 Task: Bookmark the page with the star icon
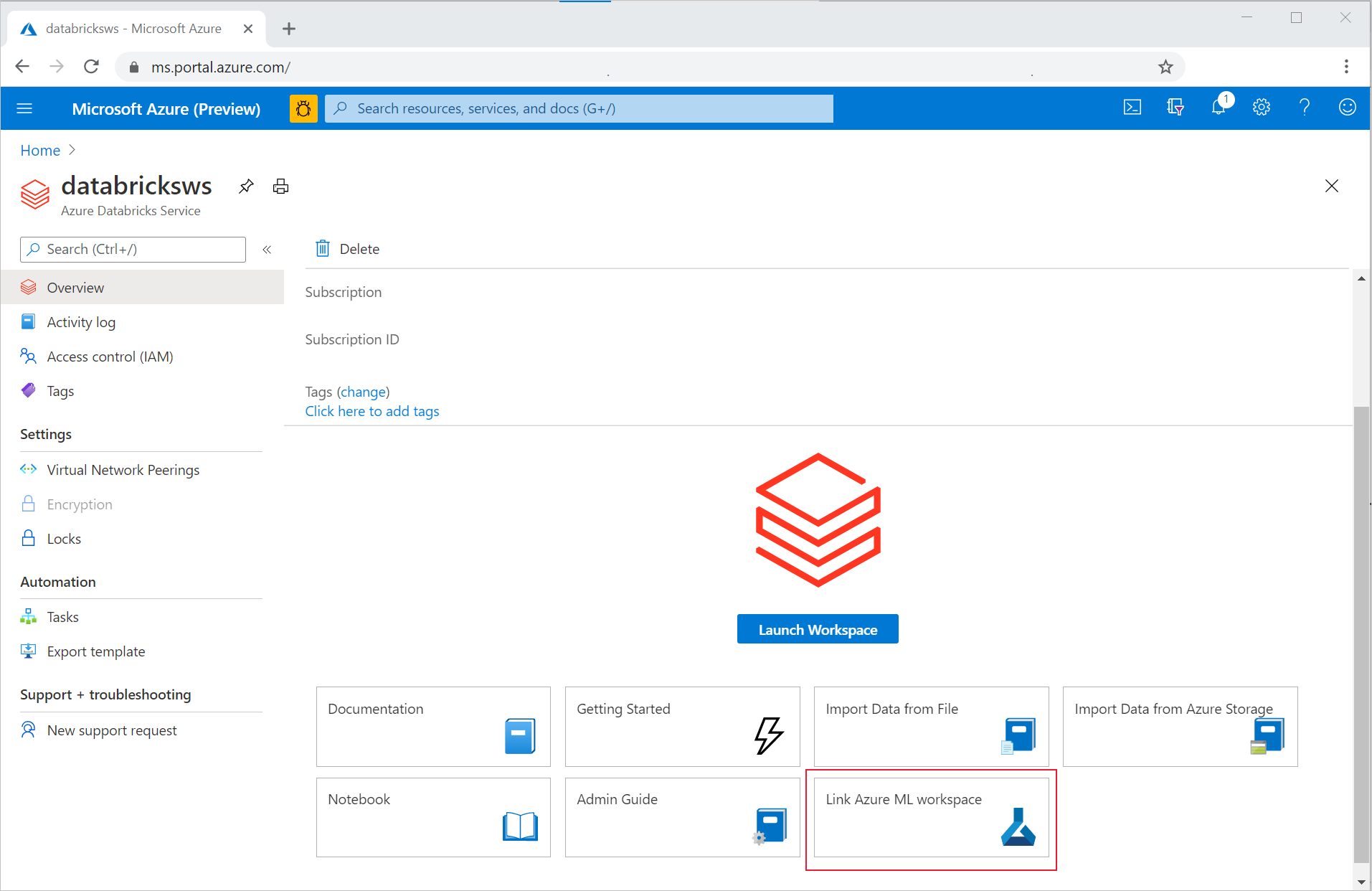click(1165, 67)
